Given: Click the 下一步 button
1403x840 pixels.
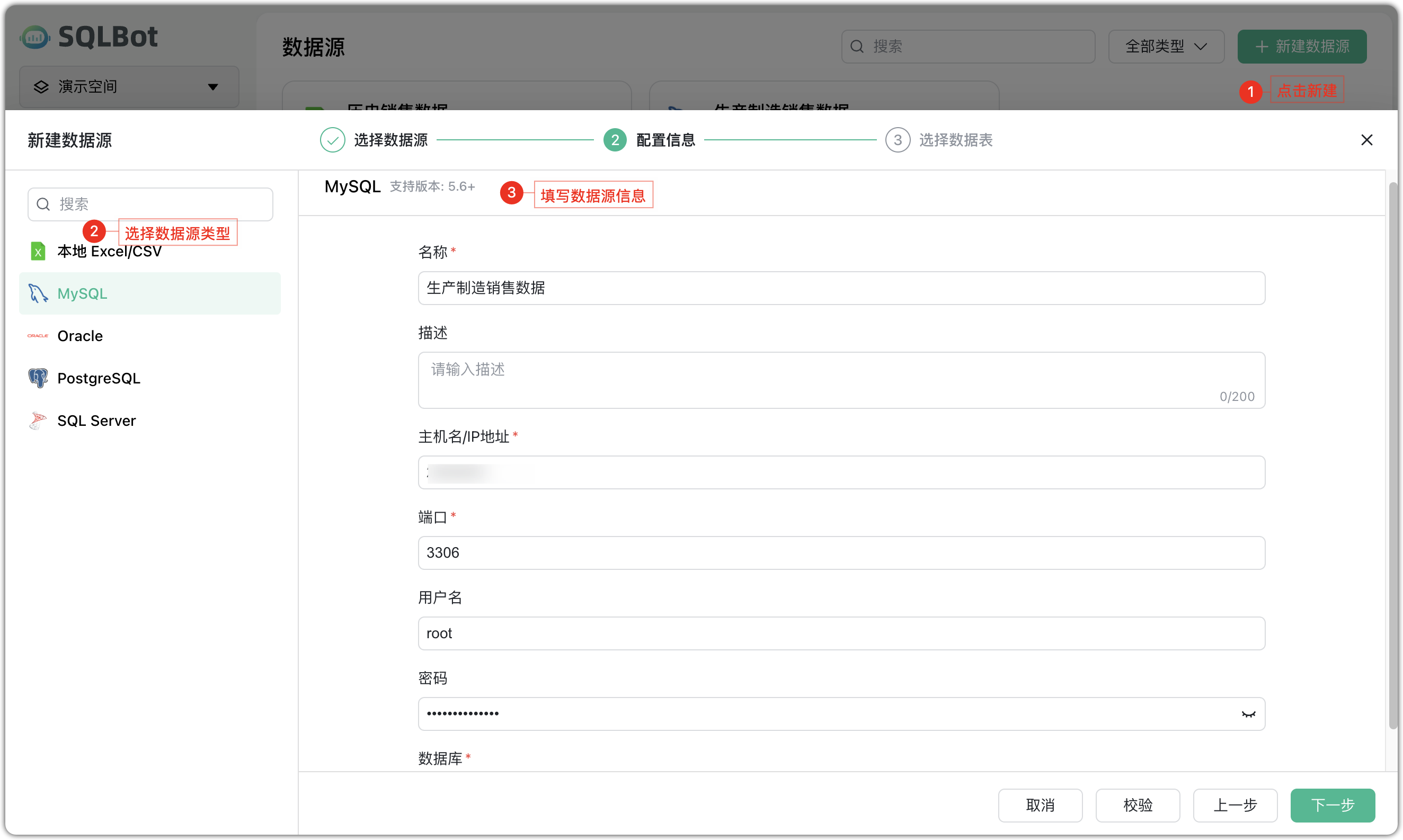Looking at the screenshot, I should click(x=1332, y=806).
